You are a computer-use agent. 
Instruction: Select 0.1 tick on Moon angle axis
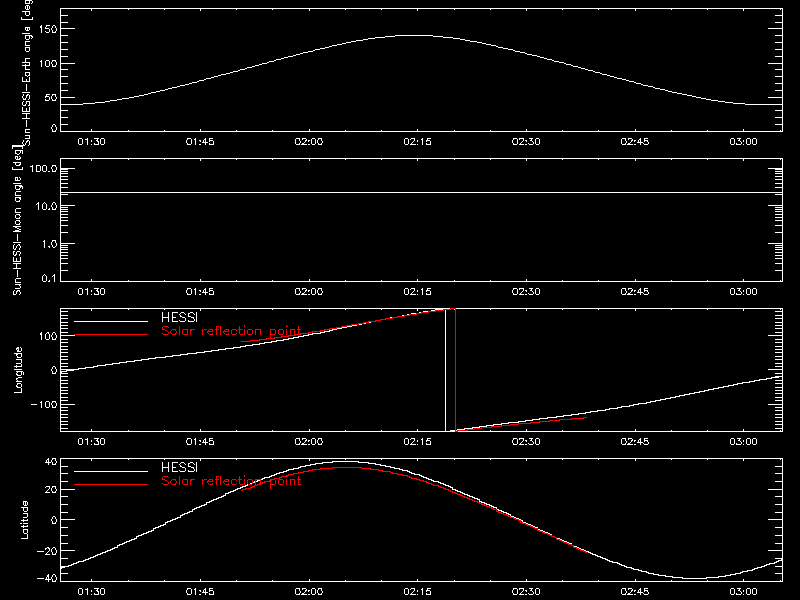(x=49, y=278)
